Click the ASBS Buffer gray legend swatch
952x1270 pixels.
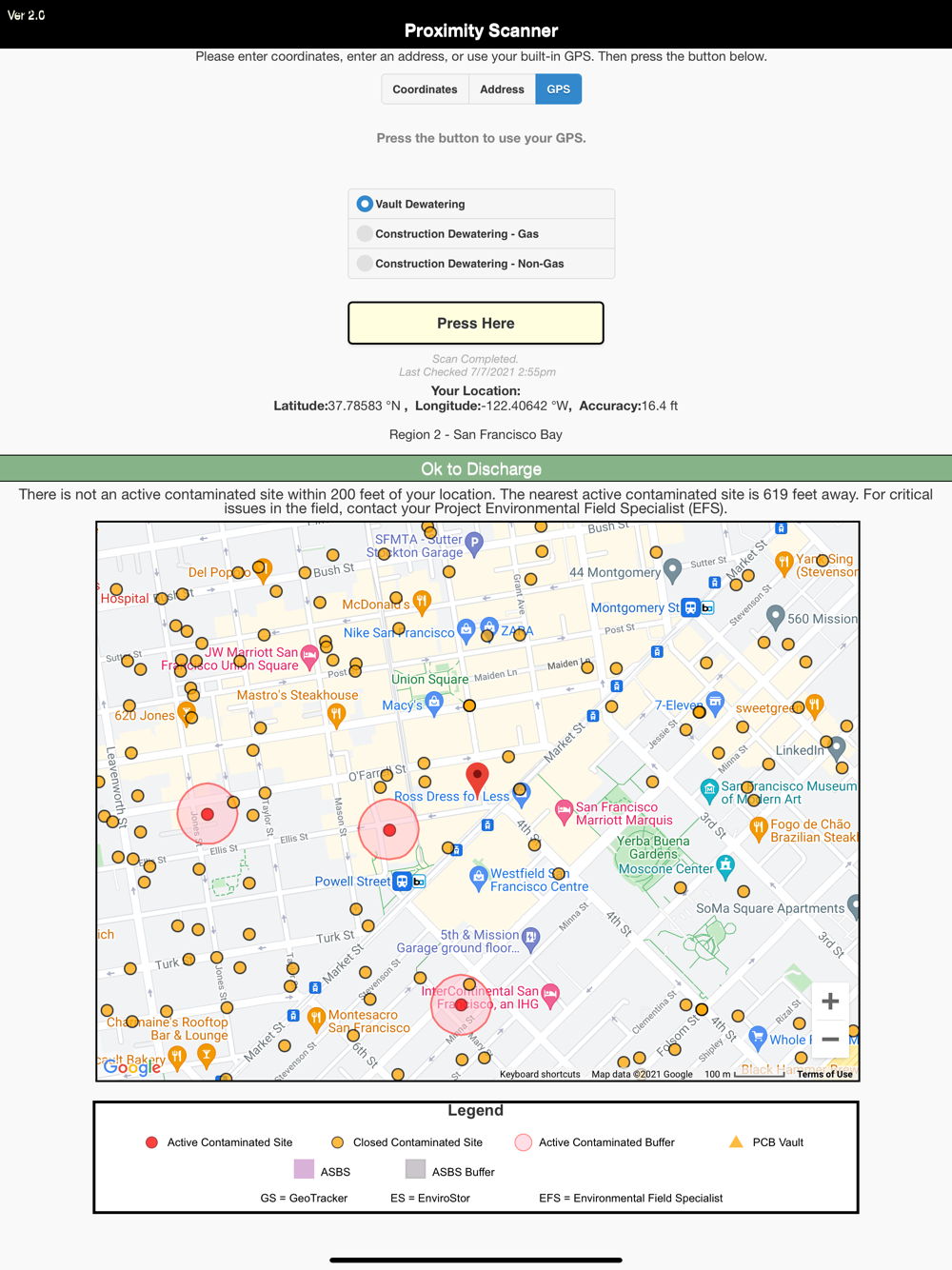[415, 1169]
